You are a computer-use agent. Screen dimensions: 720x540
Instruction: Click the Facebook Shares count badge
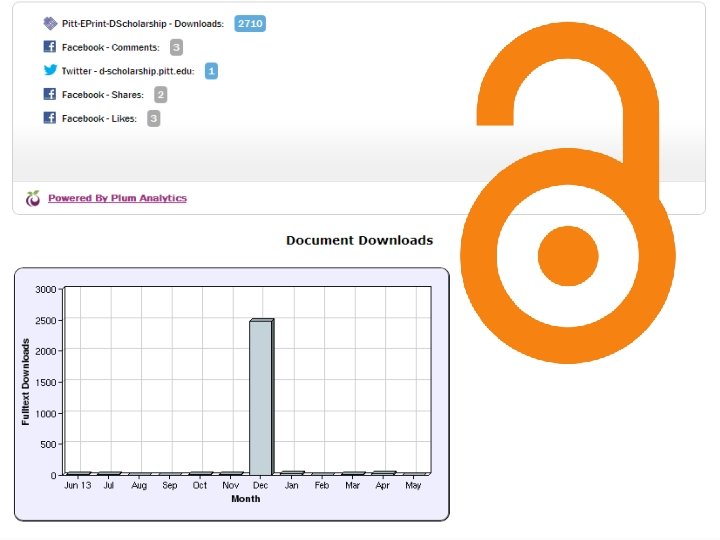point(160,95)
